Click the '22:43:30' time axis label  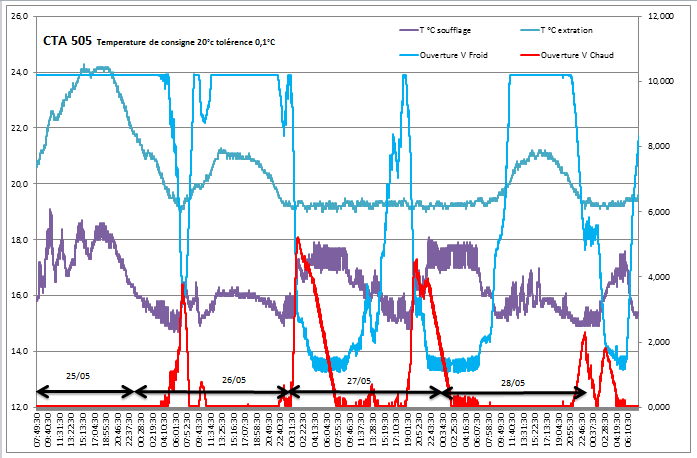click(430, 430)
